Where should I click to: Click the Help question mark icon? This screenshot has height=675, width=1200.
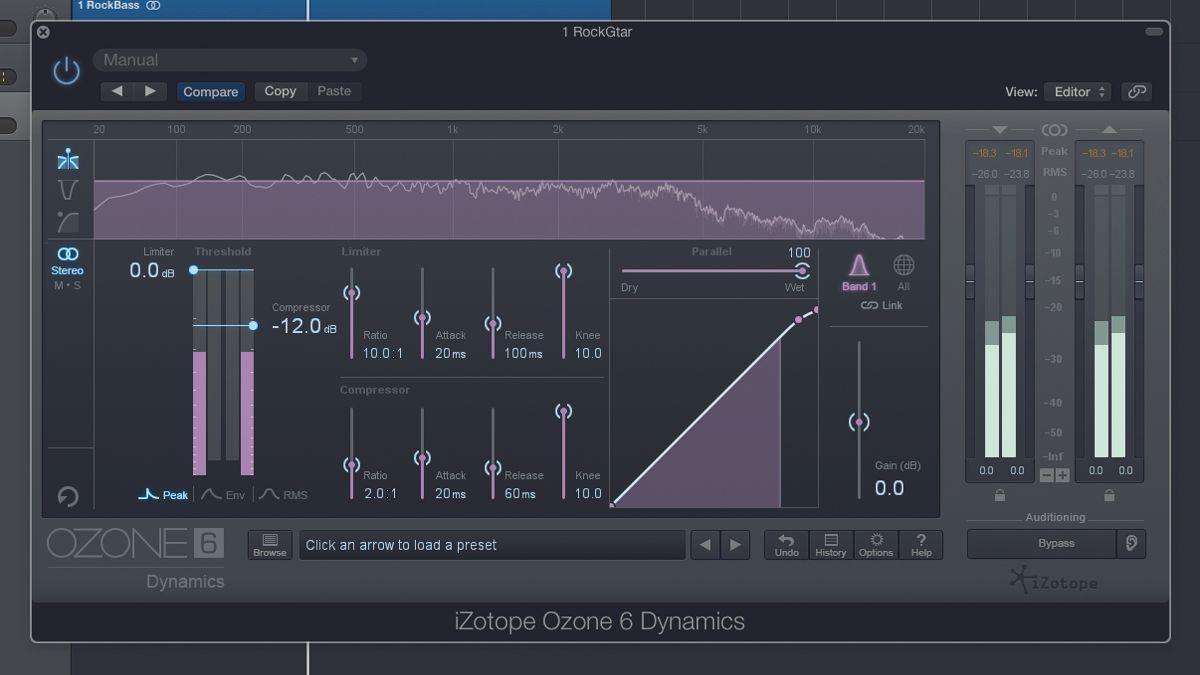[x=921, y=545]
